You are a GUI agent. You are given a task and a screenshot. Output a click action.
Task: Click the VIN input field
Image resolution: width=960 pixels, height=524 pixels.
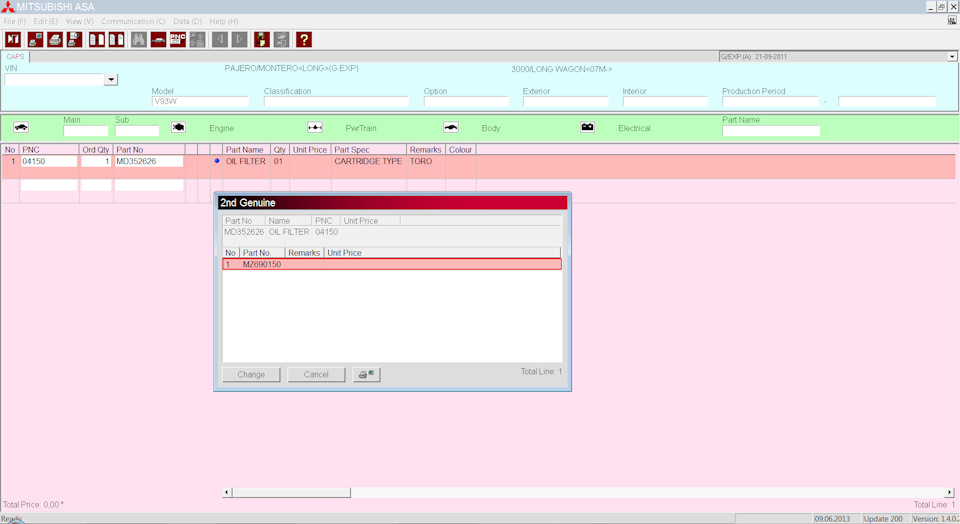(x=54, y=80)
